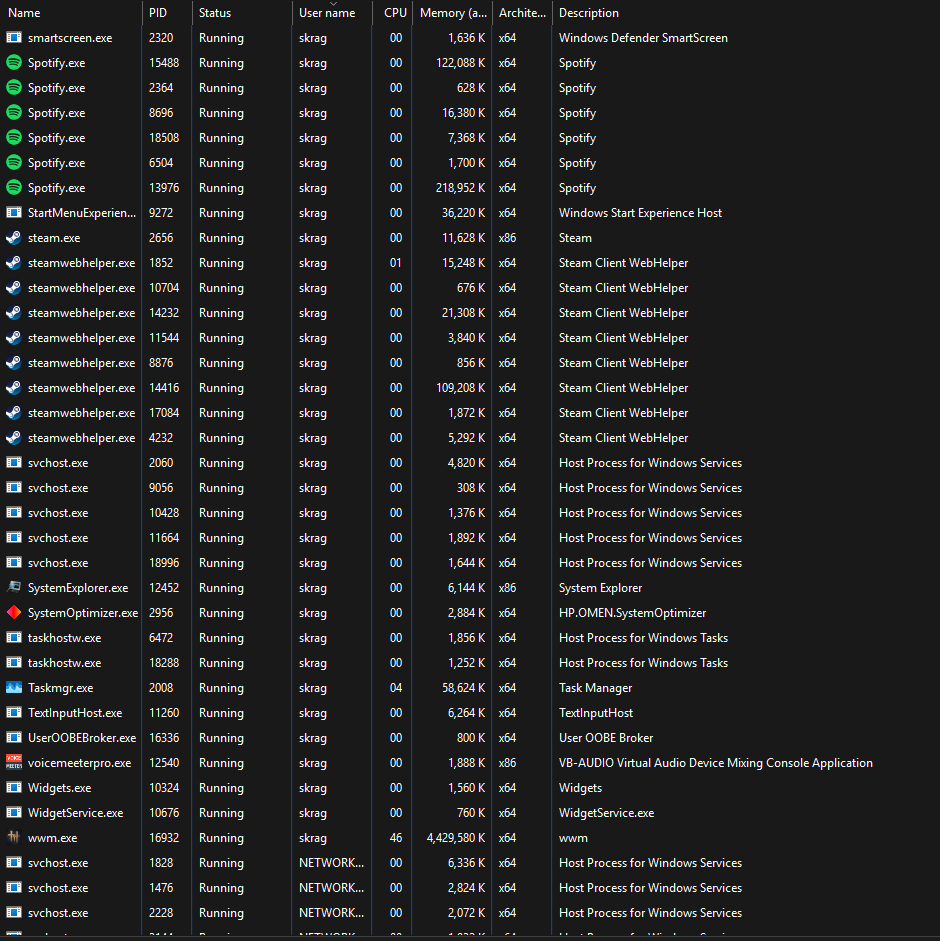Viewport: 940px width, 941px height.
Task: Select svchost.exe icon in PID 18996 row
Action: pos(14,562)
